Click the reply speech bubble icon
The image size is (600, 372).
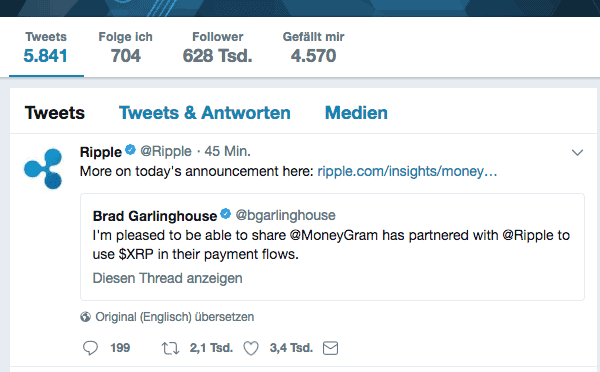coord(90,348)
